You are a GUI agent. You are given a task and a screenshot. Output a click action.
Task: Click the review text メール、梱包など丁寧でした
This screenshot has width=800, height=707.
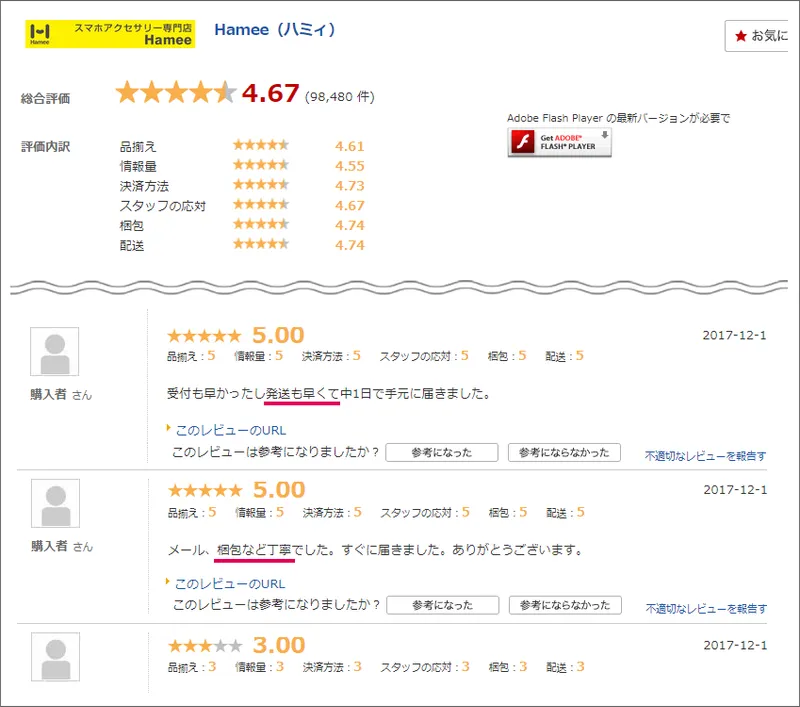click(252, 550)
